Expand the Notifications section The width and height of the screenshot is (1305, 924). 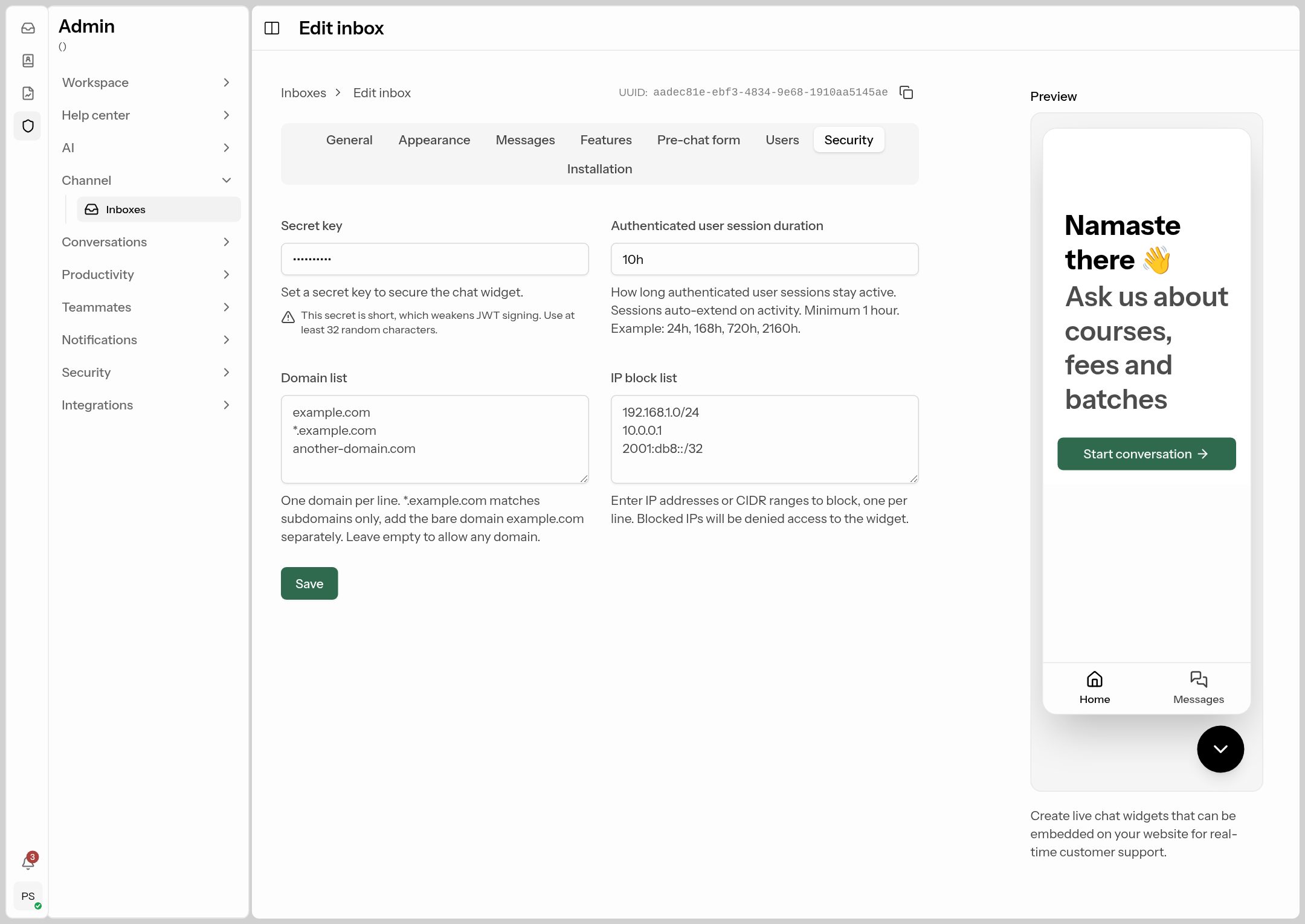coord(147,340)
